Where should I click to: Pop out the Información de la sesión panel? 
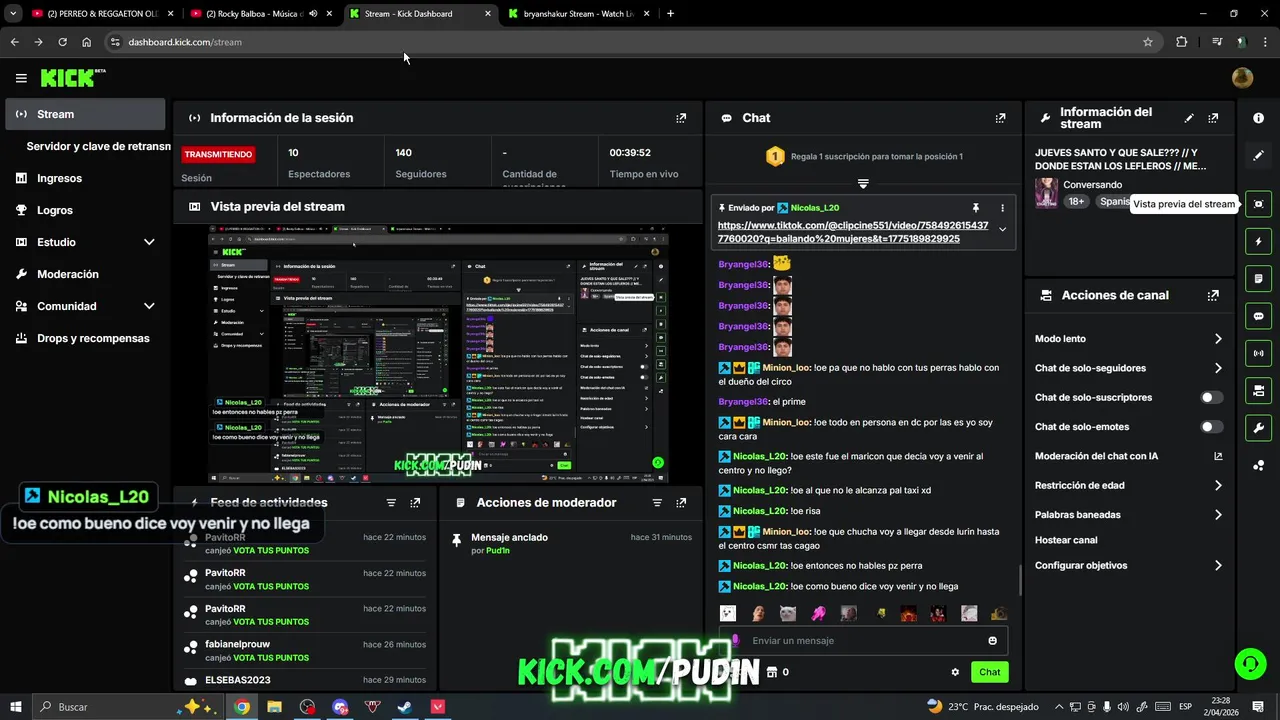681,118
